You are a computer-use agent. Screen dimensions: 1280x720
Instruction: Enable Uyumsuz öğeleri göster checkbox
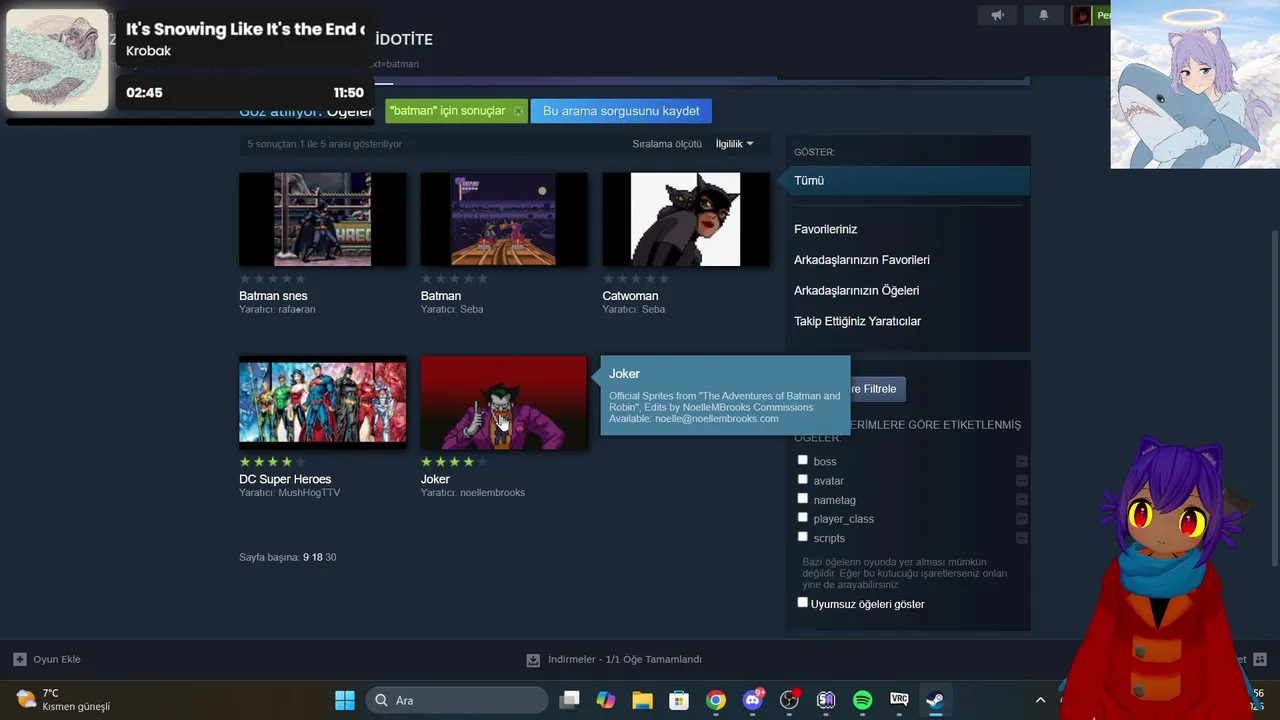pos(802,602)
